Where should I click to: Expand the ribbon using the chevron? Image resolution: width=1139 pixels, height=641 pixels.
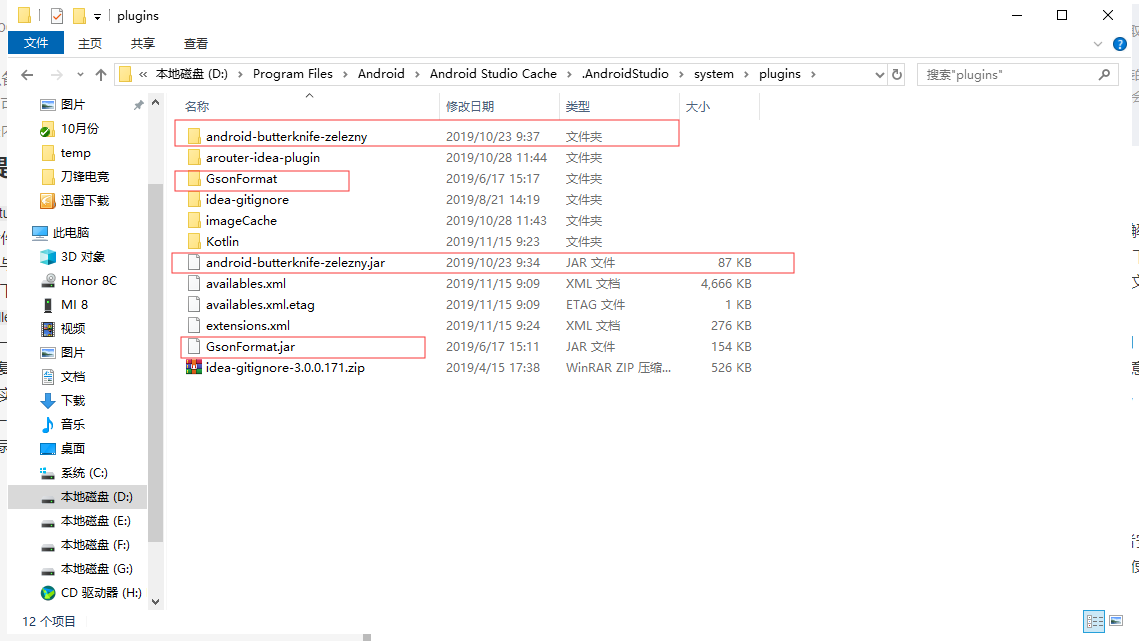(1098, 44)
